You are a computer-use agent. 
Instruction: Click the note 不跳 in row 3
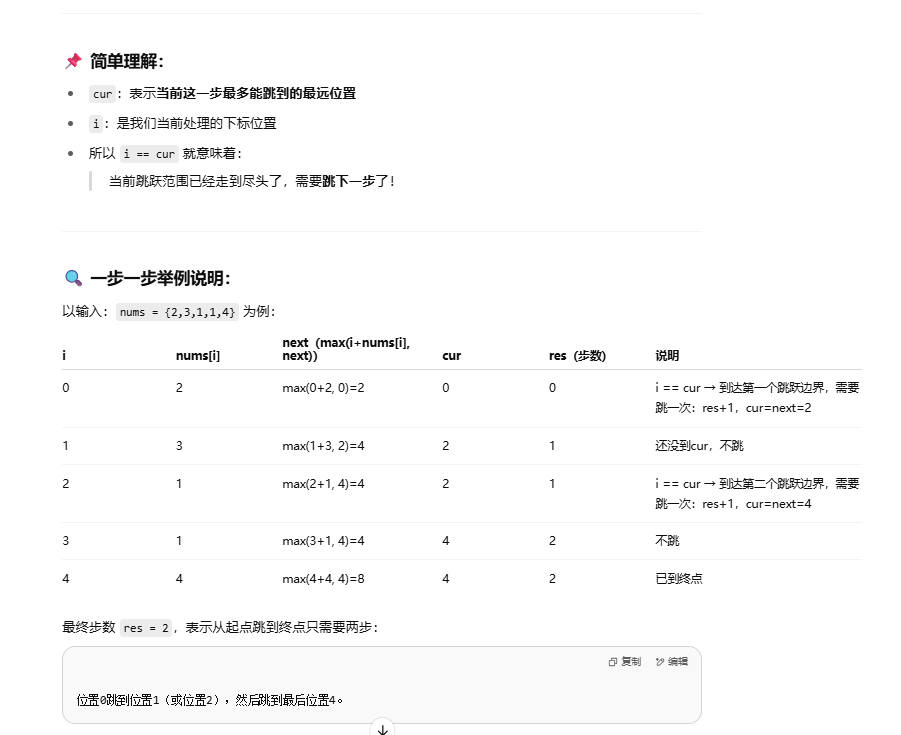click(x=667, y=541)
